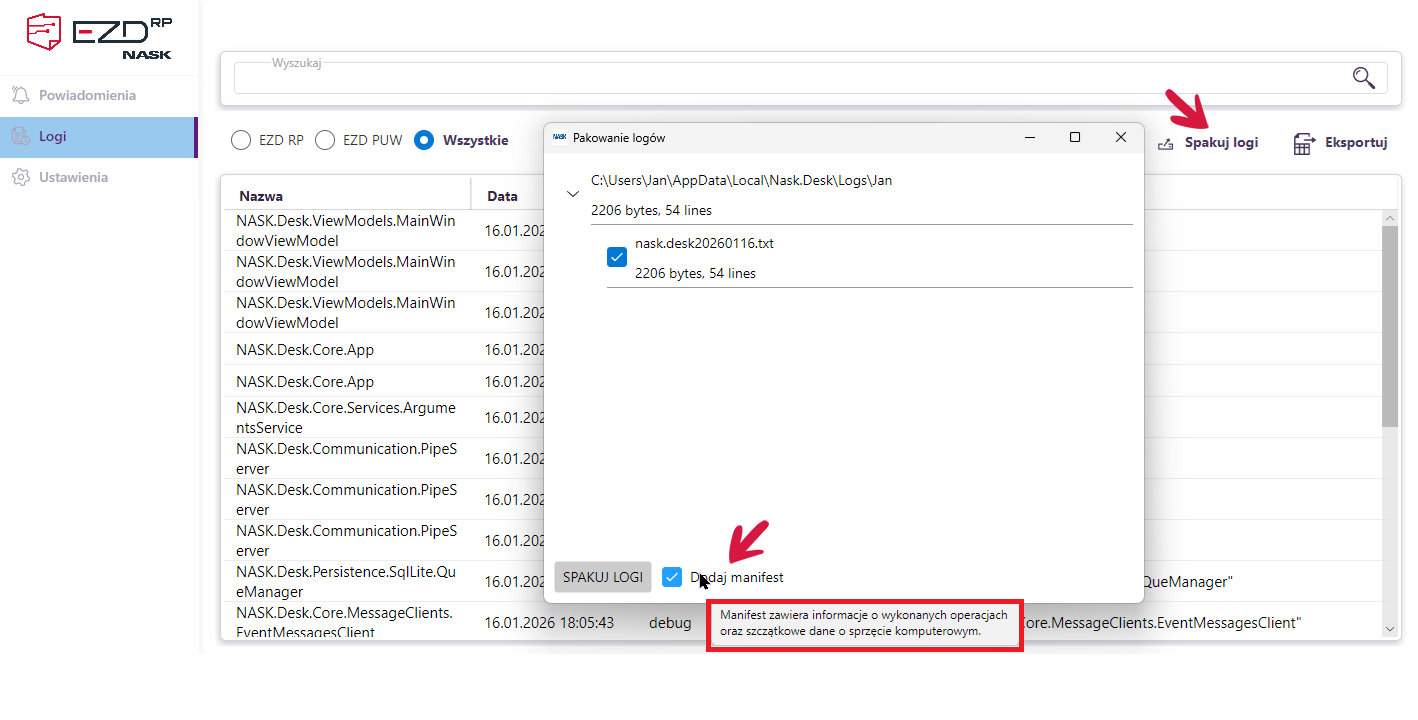Click the EZD RP NASK logo
Screen dimensions: 1418x720
pos(98,36)
